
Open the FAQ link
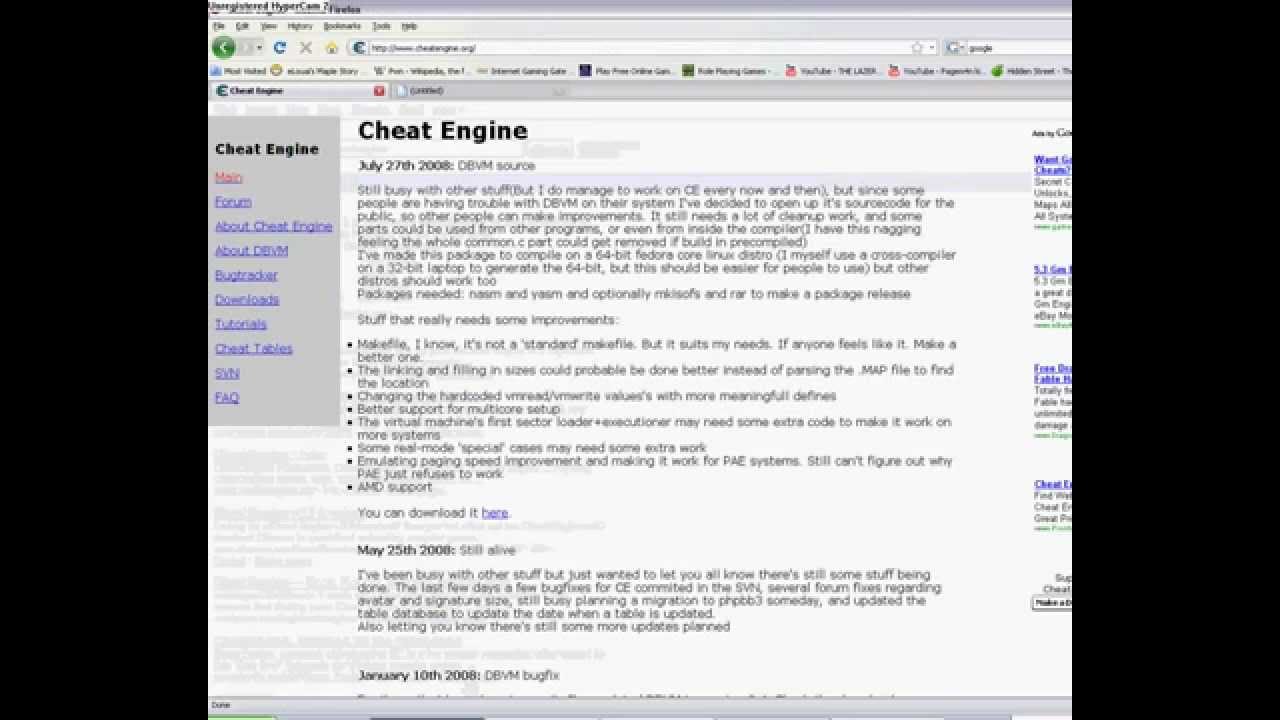pos(227,398)
